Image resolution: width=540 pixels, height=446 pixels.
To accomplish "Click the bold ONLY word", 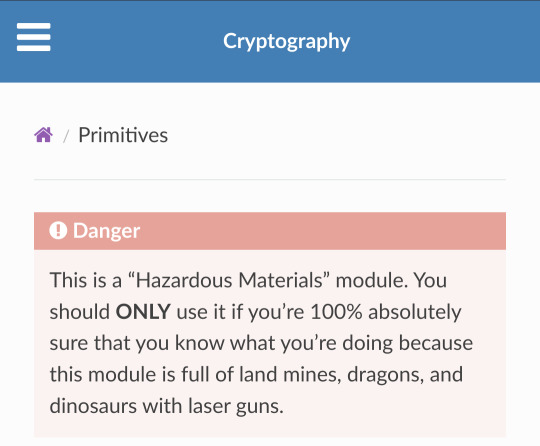I will pos(143,312).
